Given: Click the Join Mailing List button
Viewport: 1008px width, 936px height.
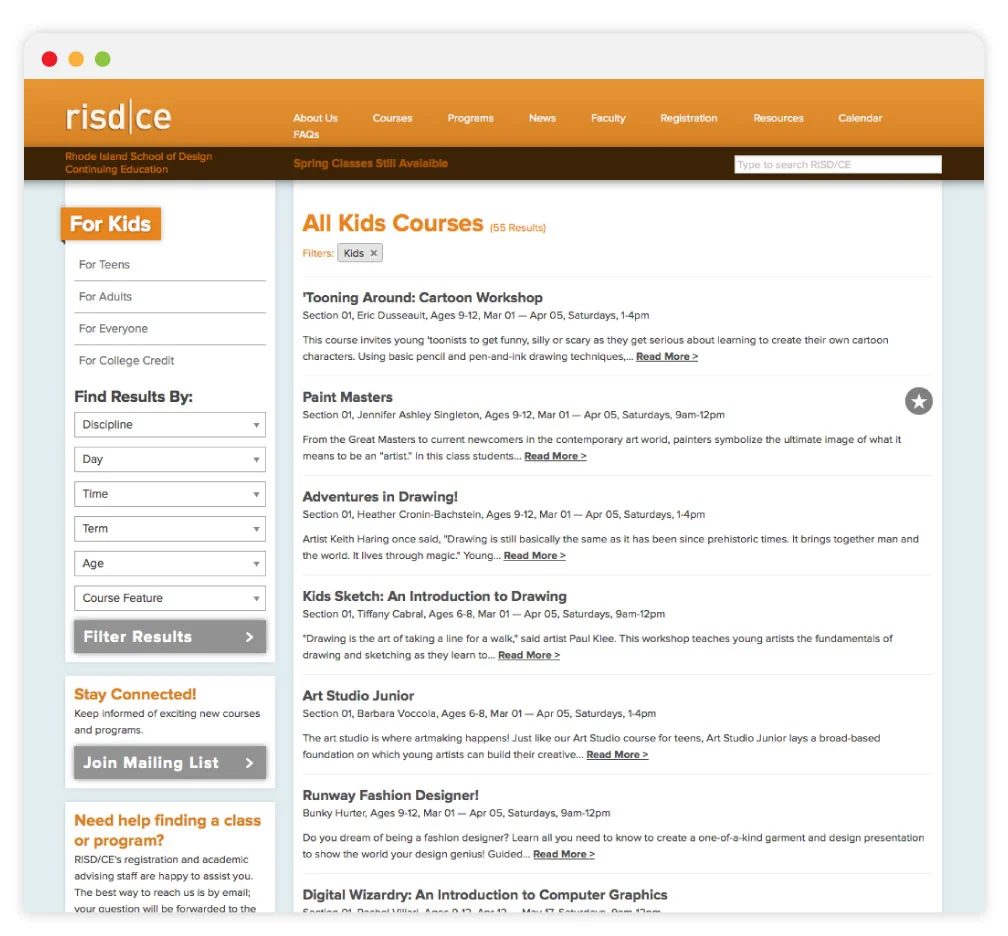Looking at the screenshot, I should (x=170, y=762).
